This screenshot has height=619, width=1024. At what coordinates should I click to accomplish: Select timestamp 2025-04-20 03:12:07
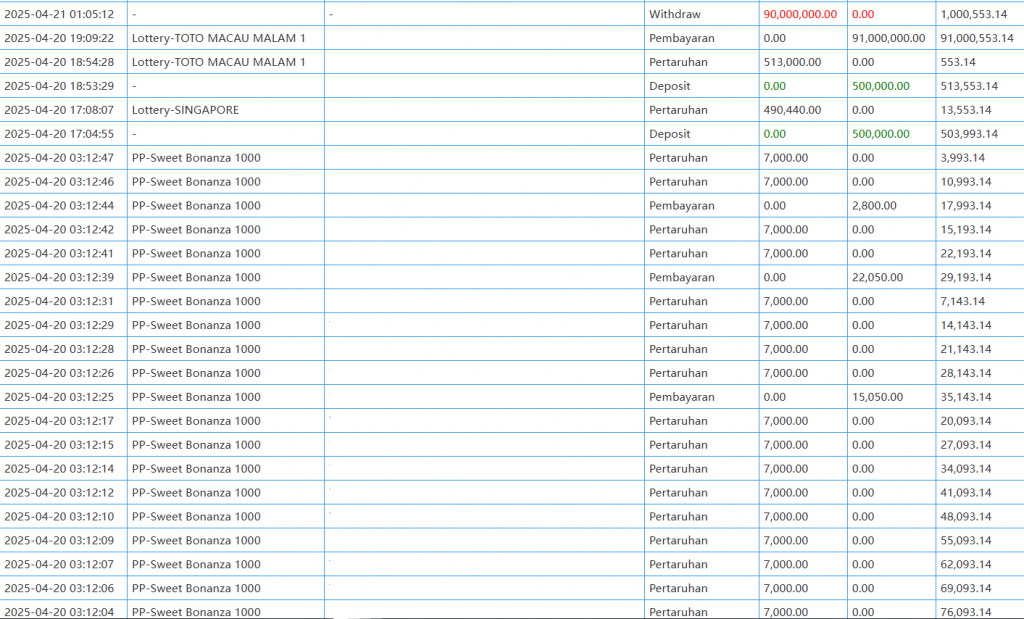pos(59,564)
